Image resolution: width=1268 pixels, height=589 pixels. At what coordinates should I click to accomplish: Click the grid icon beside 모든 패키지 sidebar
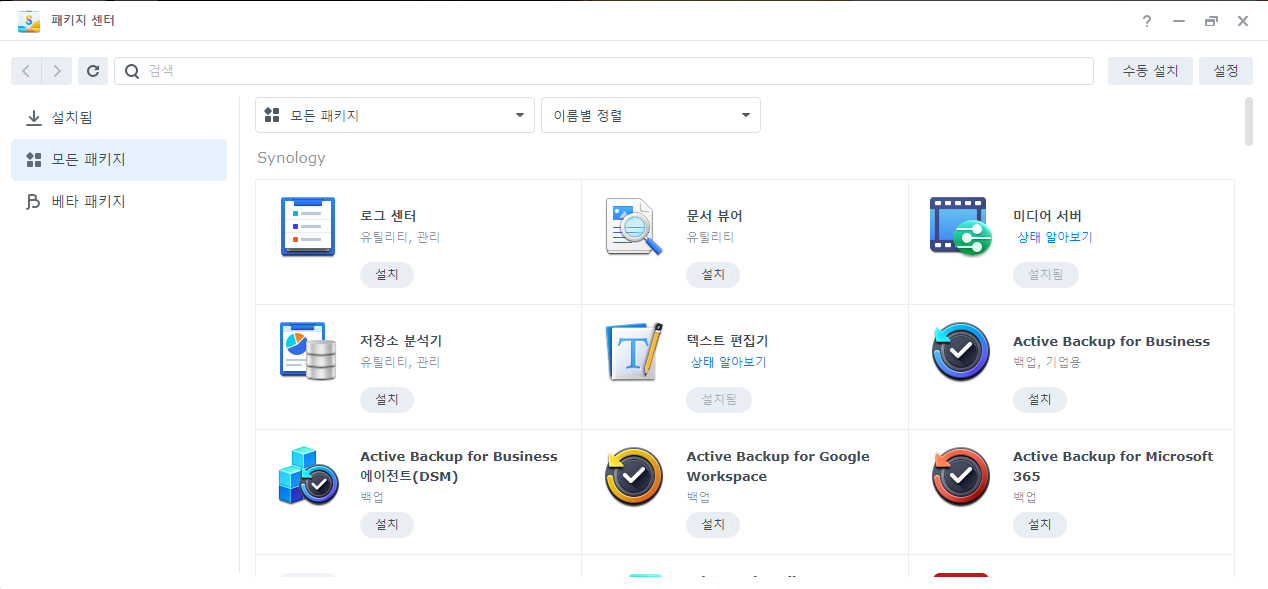[x=34, y=160]
